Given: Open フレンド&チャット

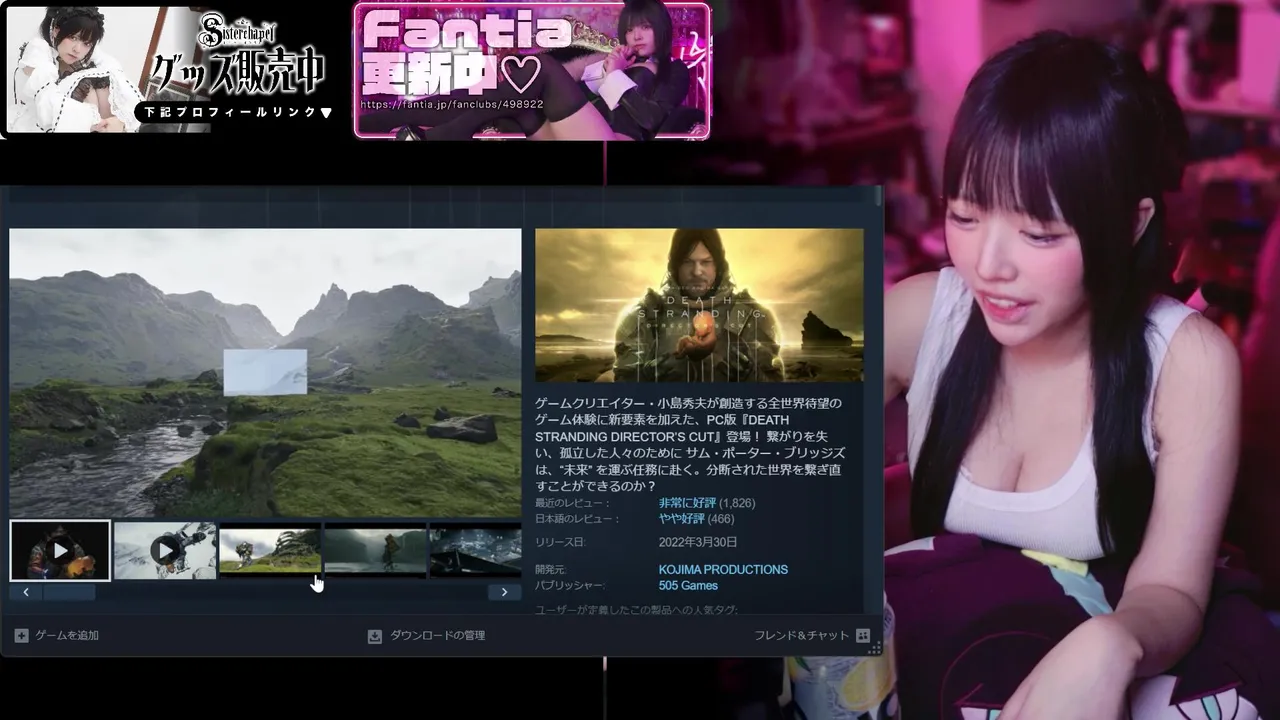Looking at the screenshot, I should (x=801, y=635).
